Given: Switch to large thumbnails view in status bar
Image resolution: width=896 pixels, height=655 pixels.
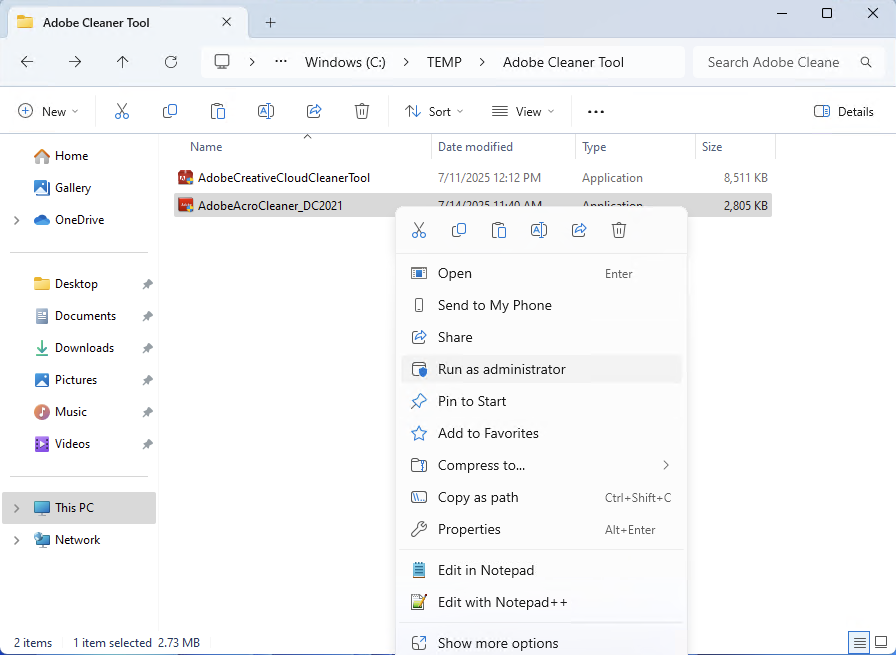Looking at the screenshot, I should pyautogui.click(x=880, y=642).
